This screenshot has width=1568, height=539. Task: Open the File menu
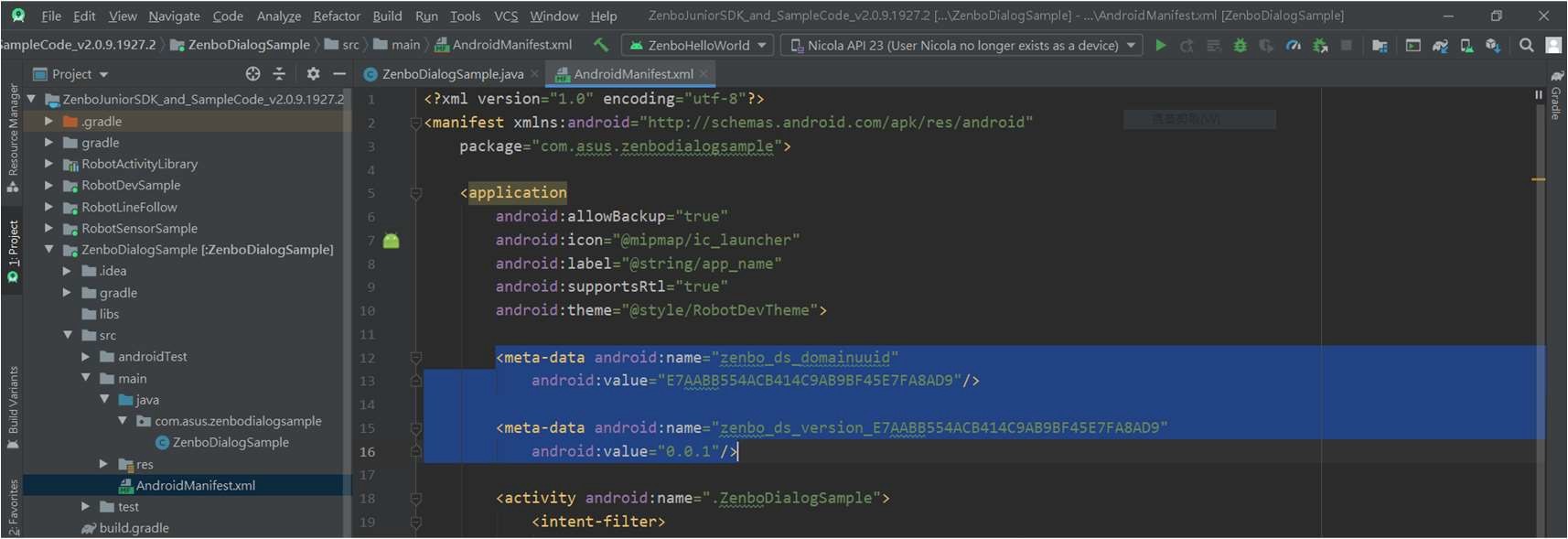pyautogui.click(x=51, y=16)
